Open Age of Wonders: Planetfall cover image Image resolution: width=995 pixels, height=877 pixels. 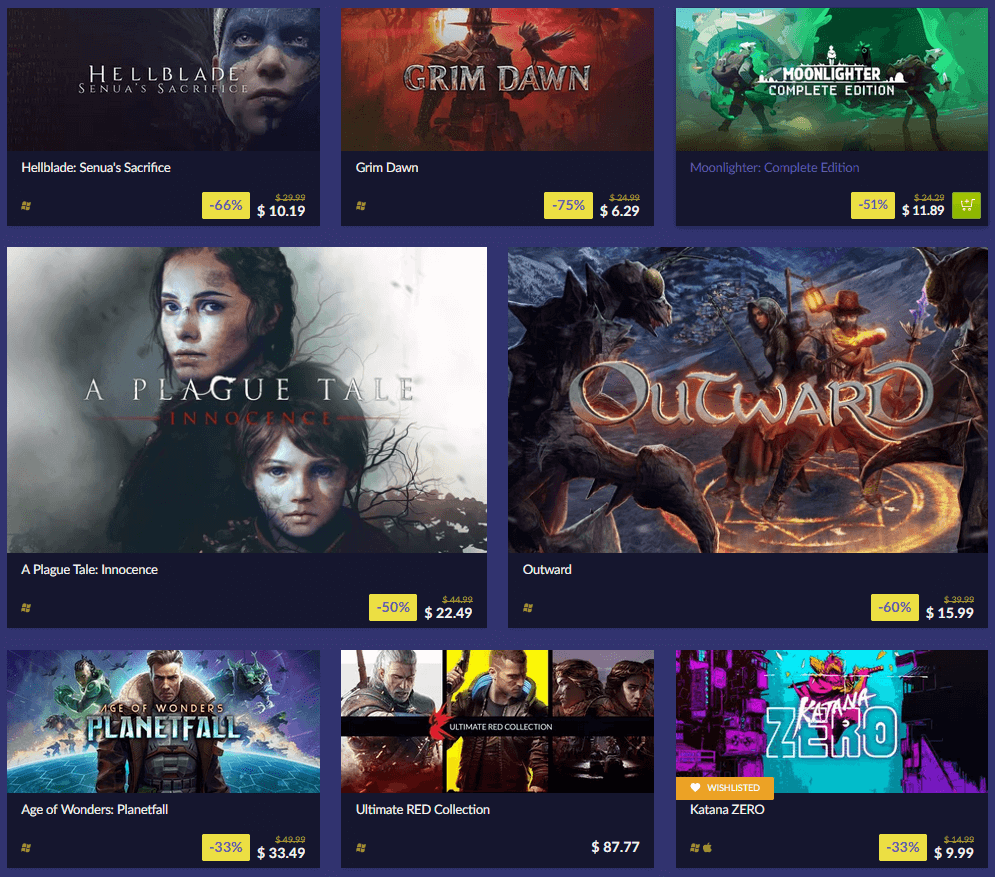point(163,721)
